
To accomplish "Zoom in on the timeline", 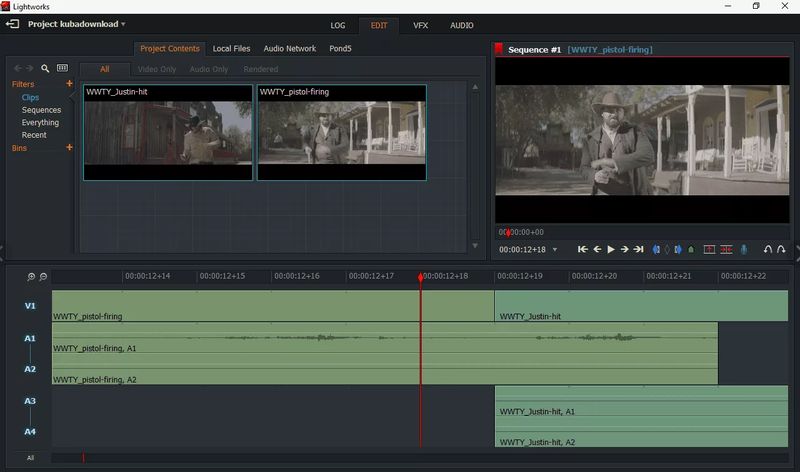I will [x=31, y=276].
